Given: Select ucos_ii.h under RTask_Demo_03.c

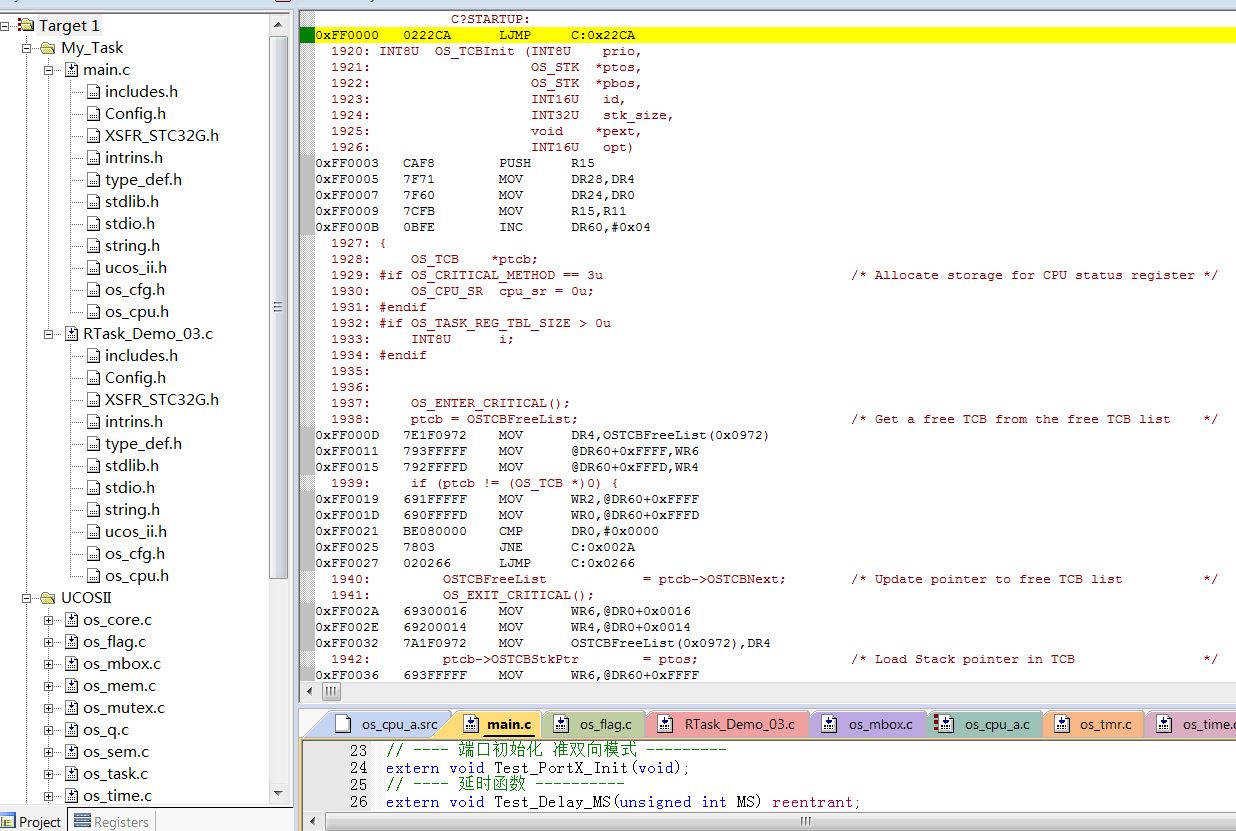Looking at the screenshot, I should pyautogui.click(x=136, y=532).
